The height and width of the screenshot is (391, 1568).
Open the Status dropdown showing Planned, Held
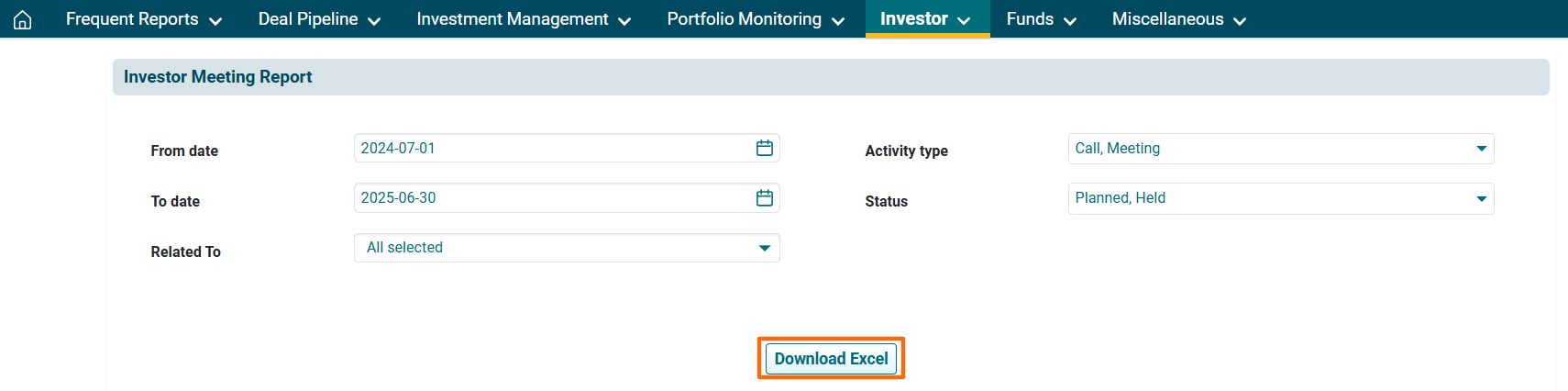pos(1280,198)
